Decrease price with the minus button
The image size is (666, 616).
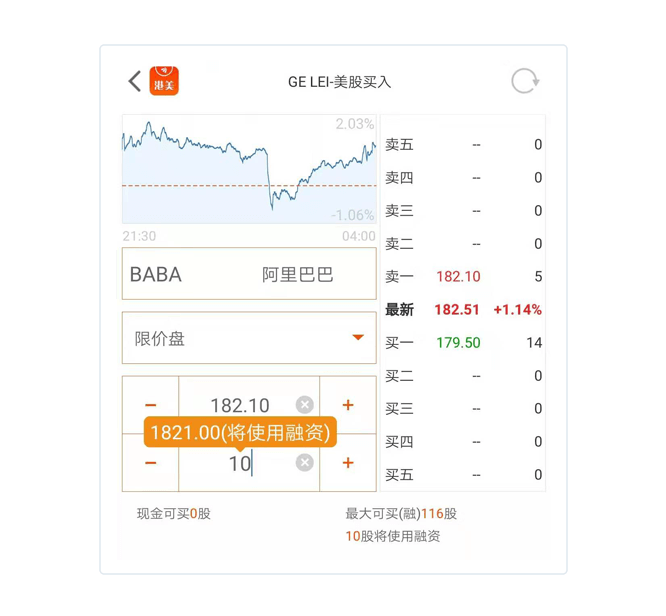coord(150,405)
